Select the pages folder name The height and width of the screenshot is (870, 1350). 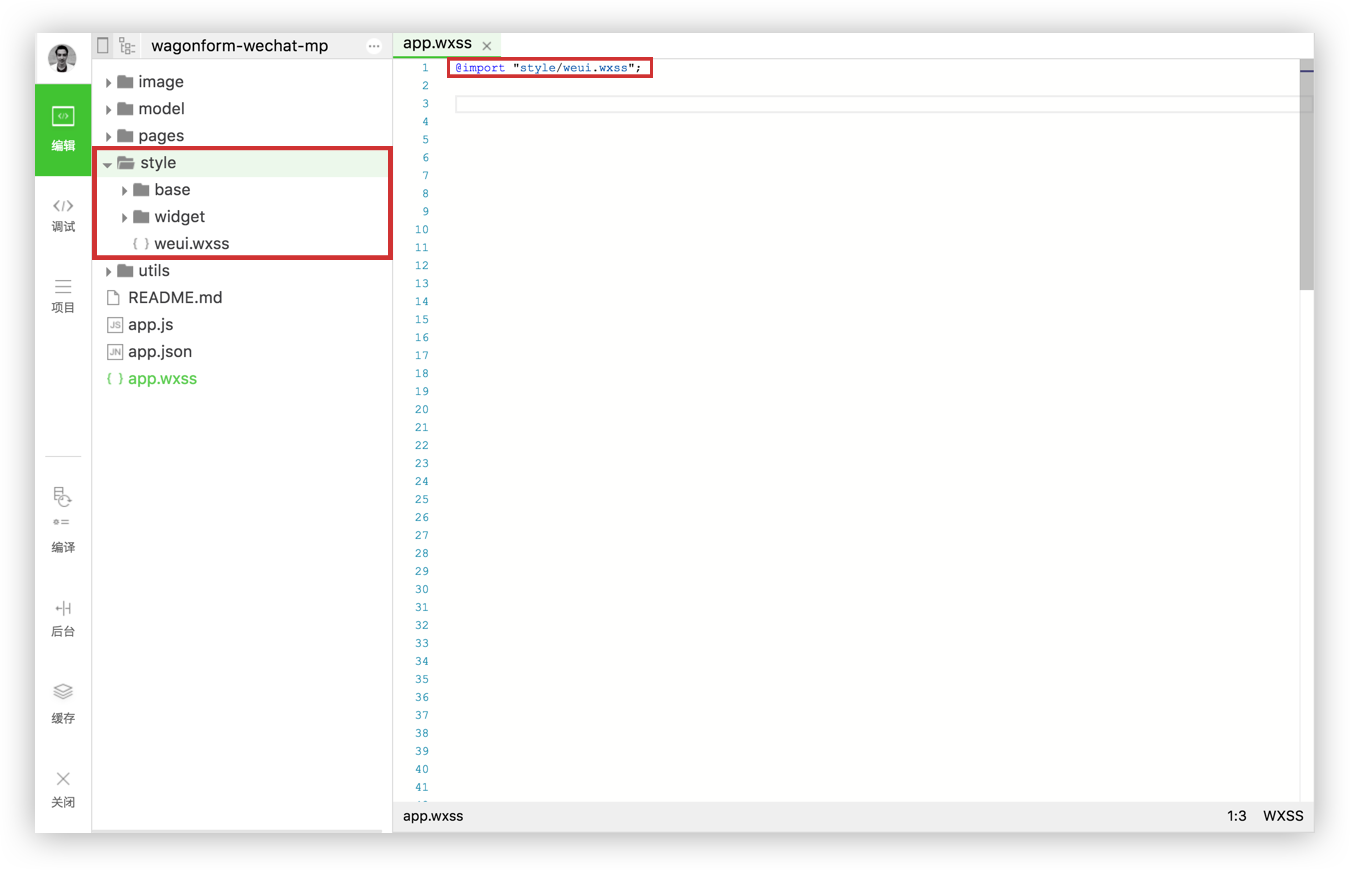point(161,136)
